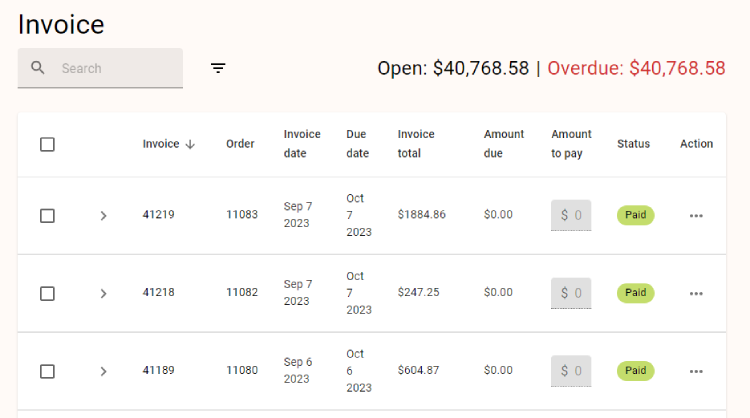Click the Paid status badge for 41219
Viewport: 750px width, 418px height.
tap(635, 215)
